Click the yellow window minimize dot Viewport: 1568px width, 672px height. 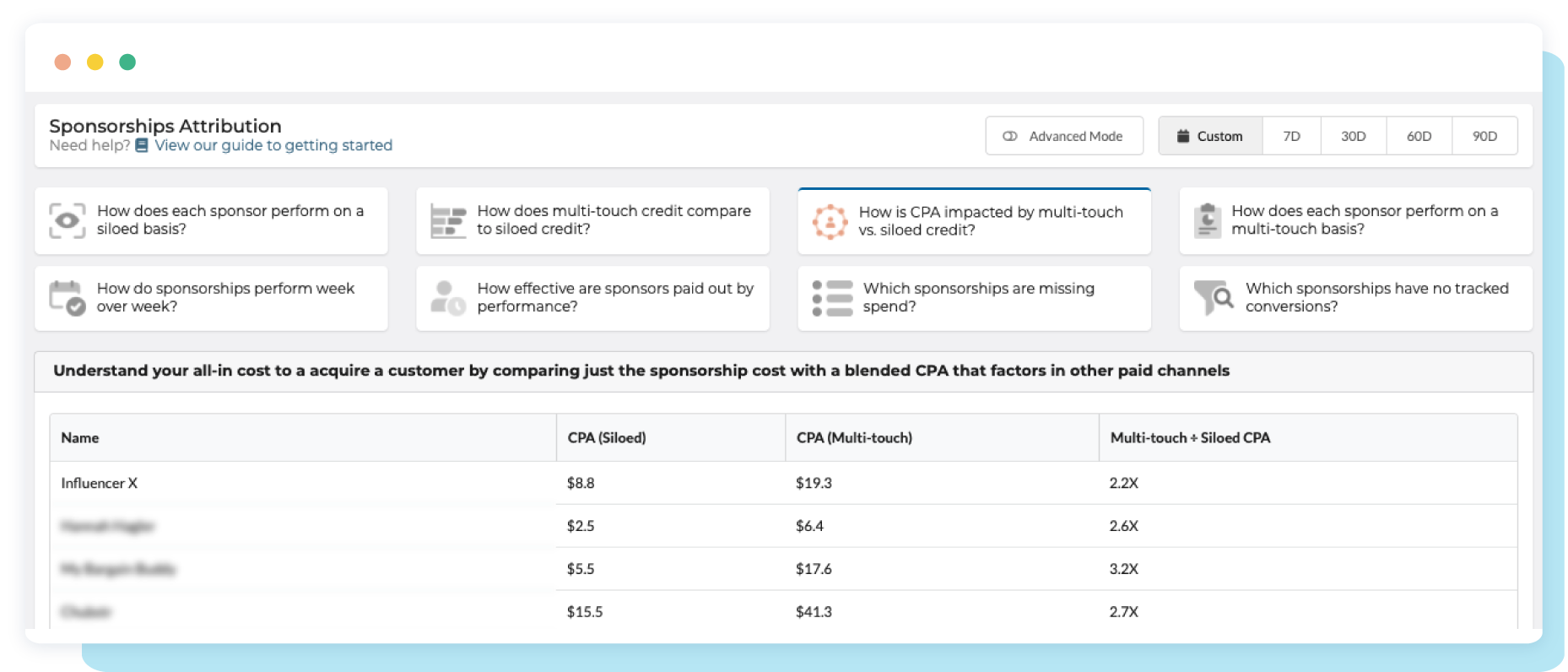(95, 62)
